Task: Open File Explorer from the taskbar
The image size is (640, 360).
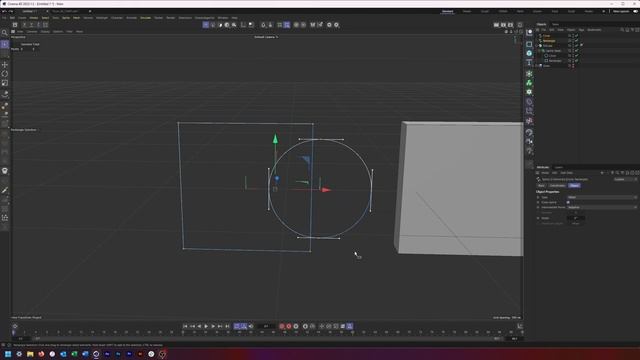Action: pos(30,354)
